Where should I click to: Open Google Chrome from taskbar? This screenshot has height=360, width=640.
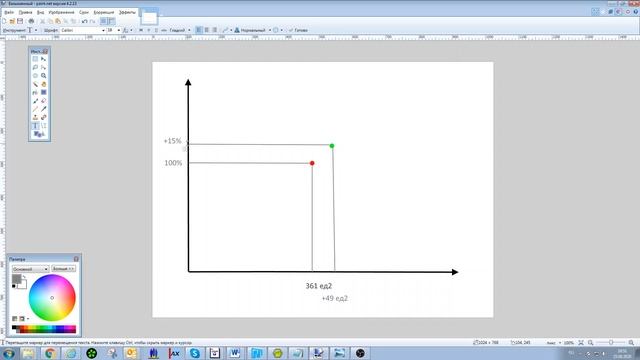tap(50, 353)
